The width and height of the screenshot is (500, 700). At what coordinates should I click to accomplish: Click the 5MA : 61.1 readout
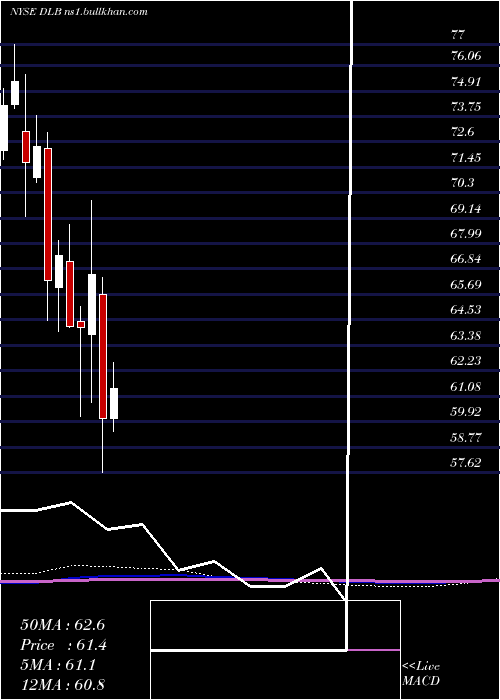coord(58,665)
